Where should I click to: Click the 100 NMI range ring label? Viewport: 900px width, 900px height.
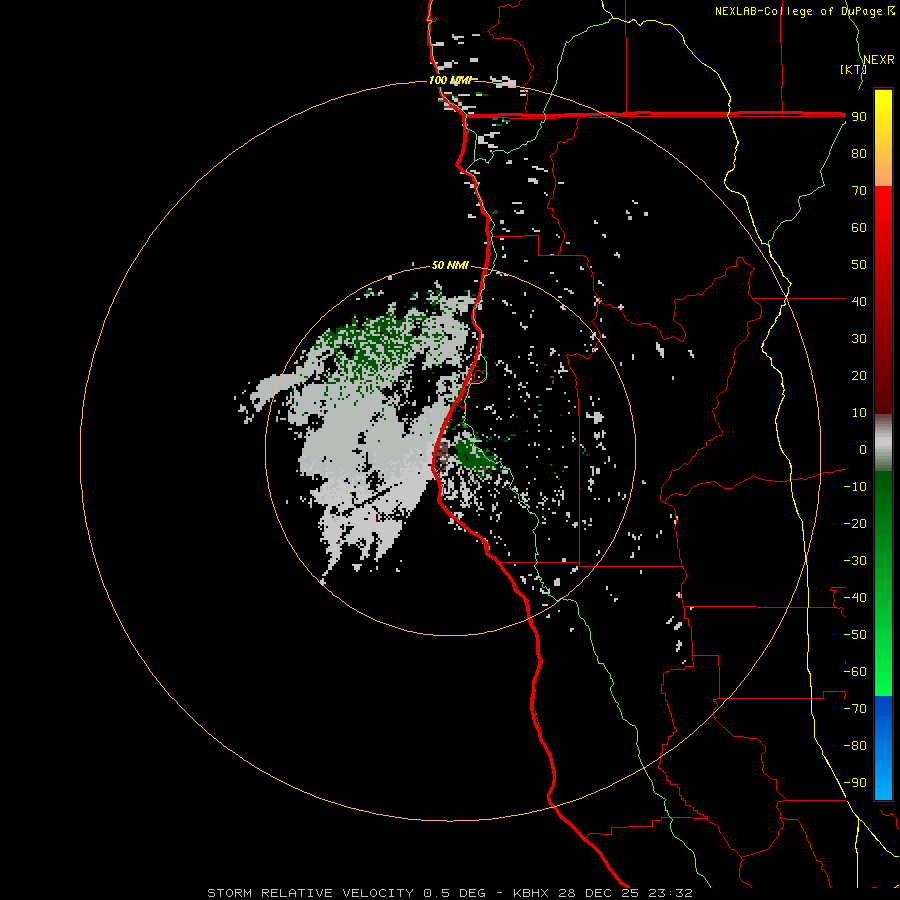click(450, 80)
